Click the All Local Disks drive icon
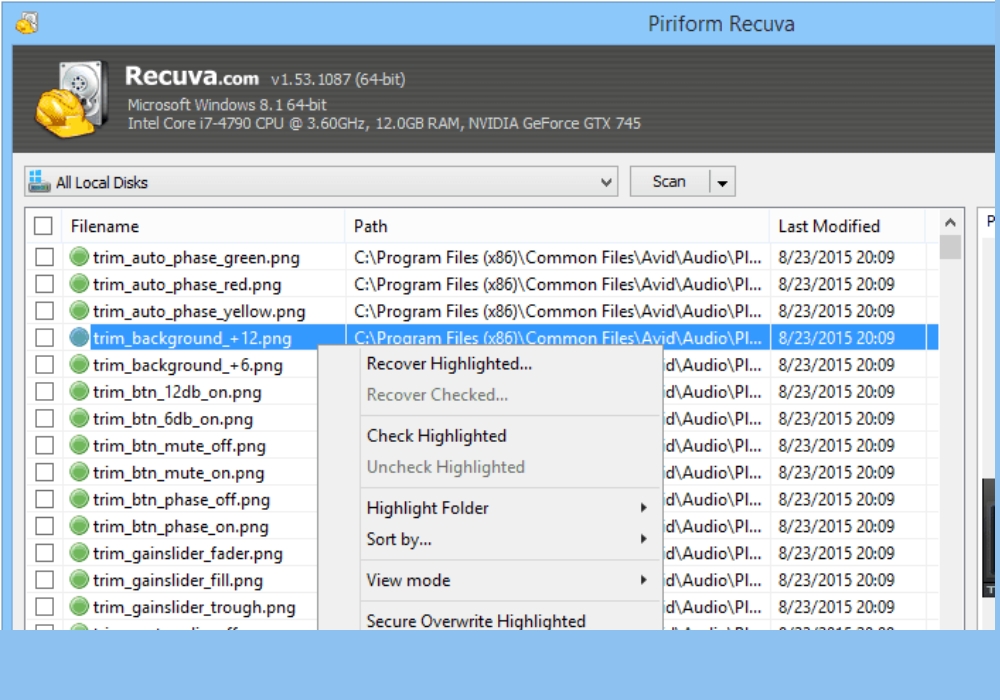 pos(39,181)
